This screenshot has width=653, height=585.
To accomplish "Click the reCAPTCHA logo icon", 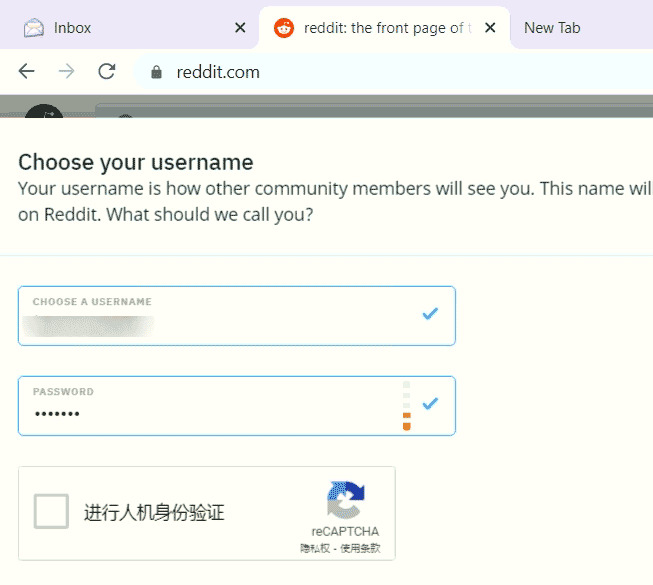I will click(x=346, y=500).
